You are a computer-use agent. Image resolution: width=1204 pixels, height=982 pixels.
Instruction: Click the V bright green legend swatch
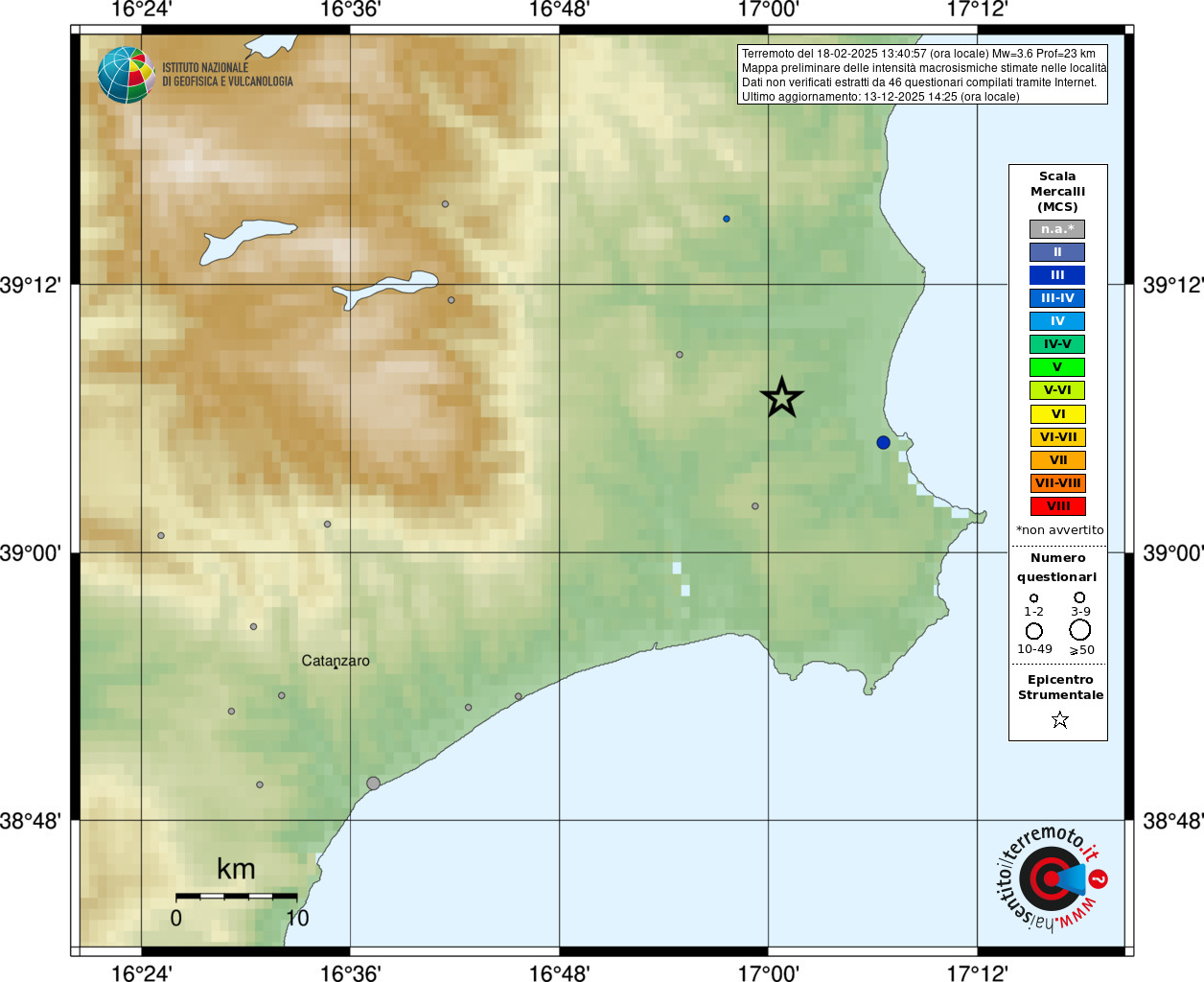1057,367
